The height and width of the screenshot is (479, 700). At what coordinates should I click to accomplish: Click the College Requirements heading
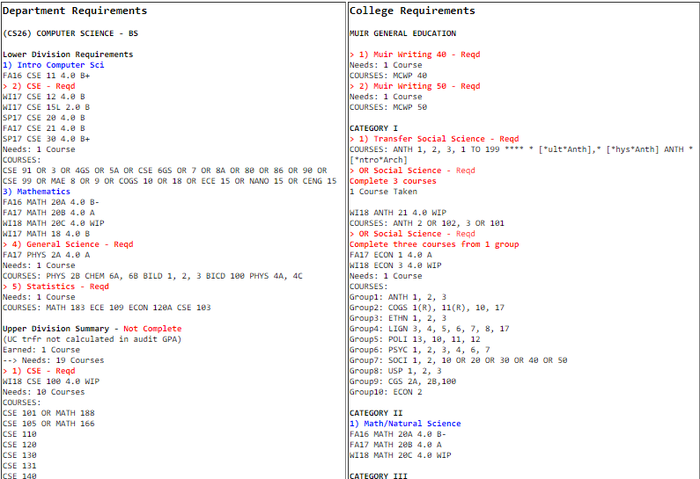[x=412, y=11]
